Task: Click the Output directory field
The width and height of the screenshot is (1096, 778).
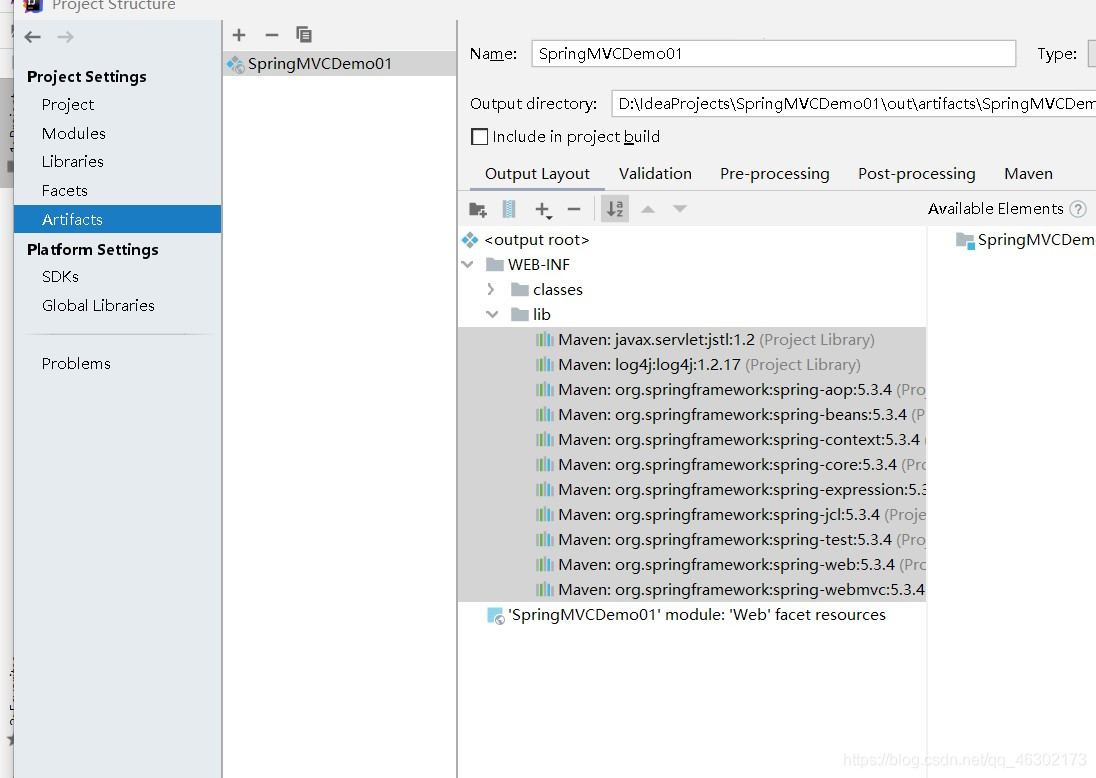Action: pyautogui.click(x=853, y=103)
